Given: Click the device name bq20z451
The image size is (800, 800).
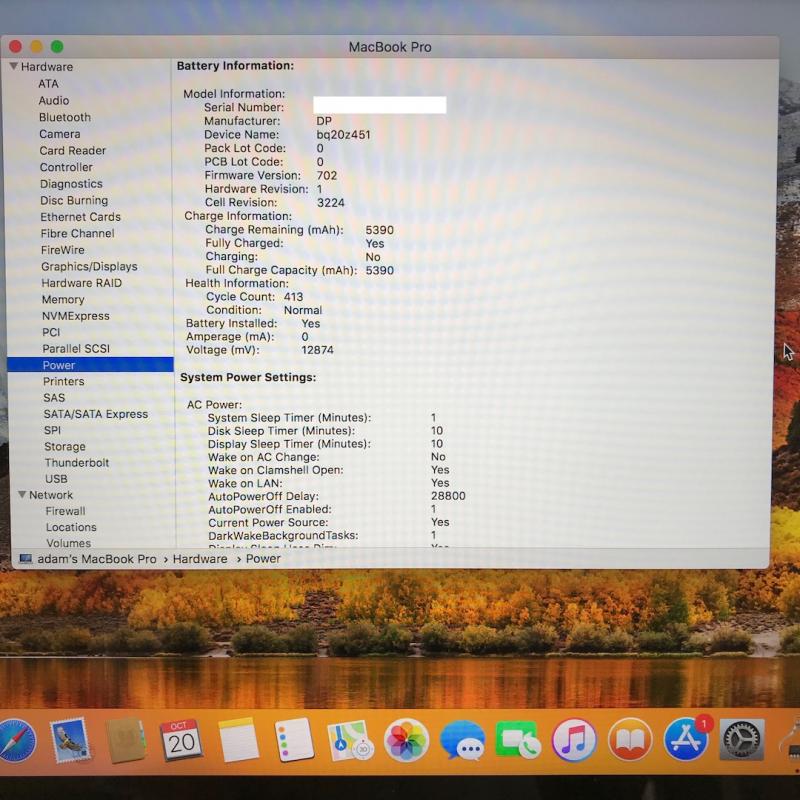Looking at the screenshot, I should tap(343, 135).
